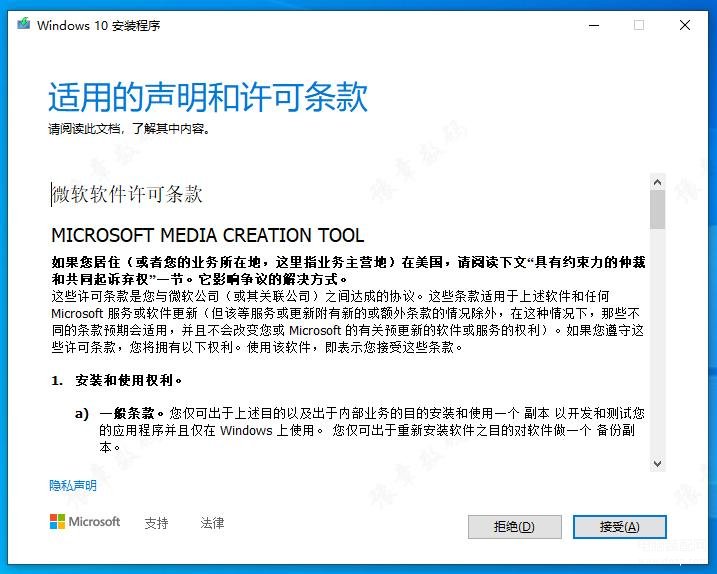717x574 pixels.
Task: Open the 法律 legal link
Action: (212, 523)
